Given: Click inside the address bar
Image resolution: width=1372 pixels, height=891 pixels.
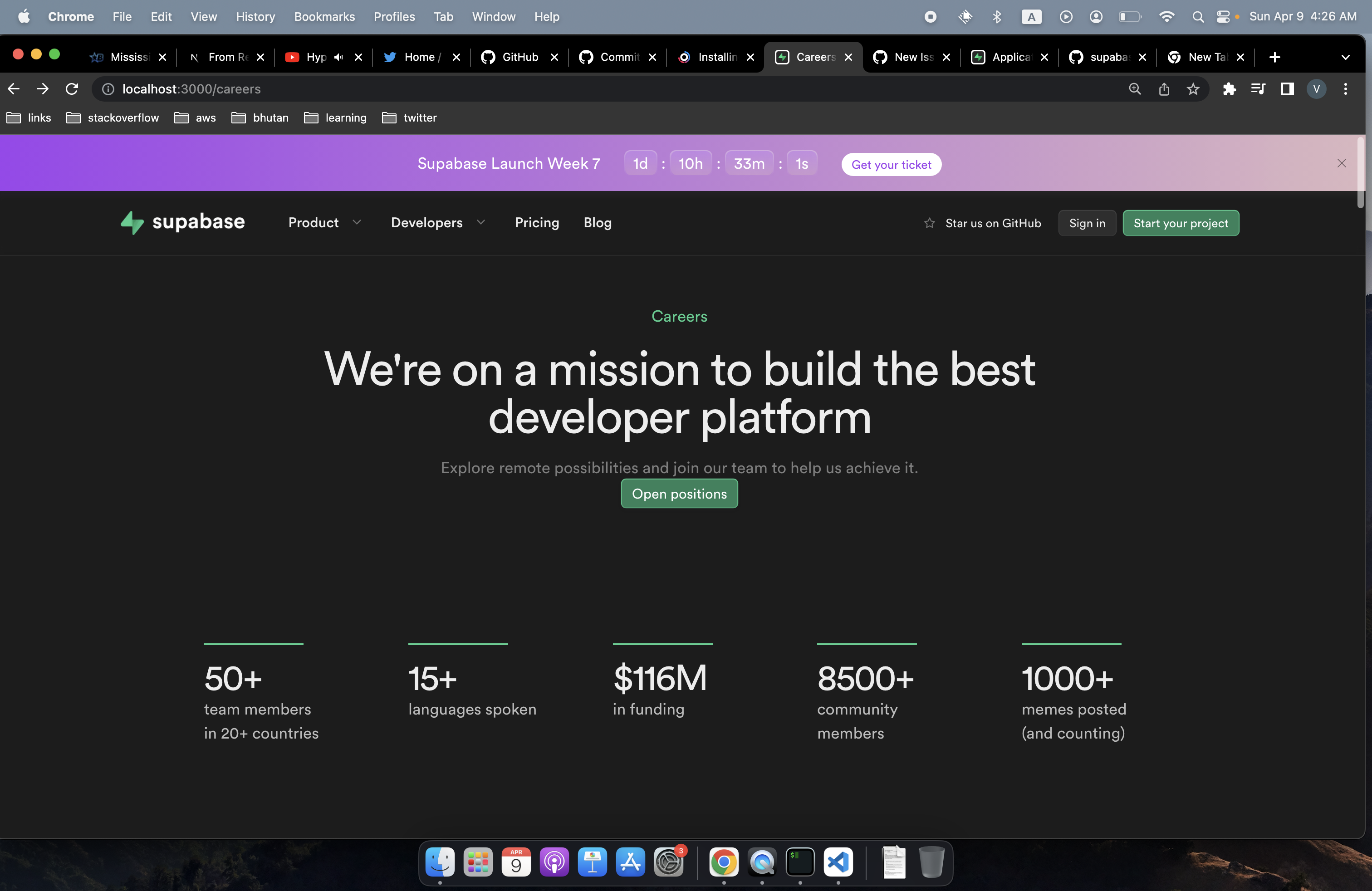Looking at the screenshot, I should (x=403, y=89).
